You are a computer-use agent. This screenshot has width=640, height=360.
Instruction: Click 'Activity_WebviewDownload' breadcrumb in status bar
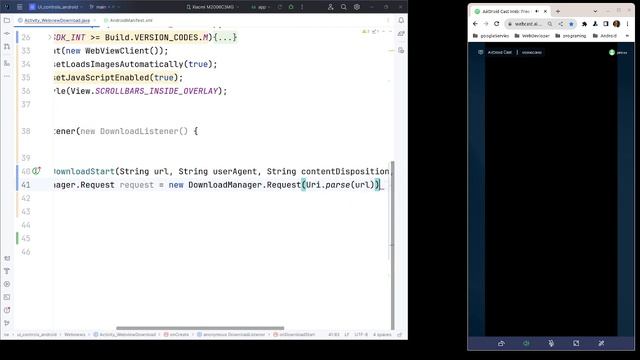click(x=124, y=335)
